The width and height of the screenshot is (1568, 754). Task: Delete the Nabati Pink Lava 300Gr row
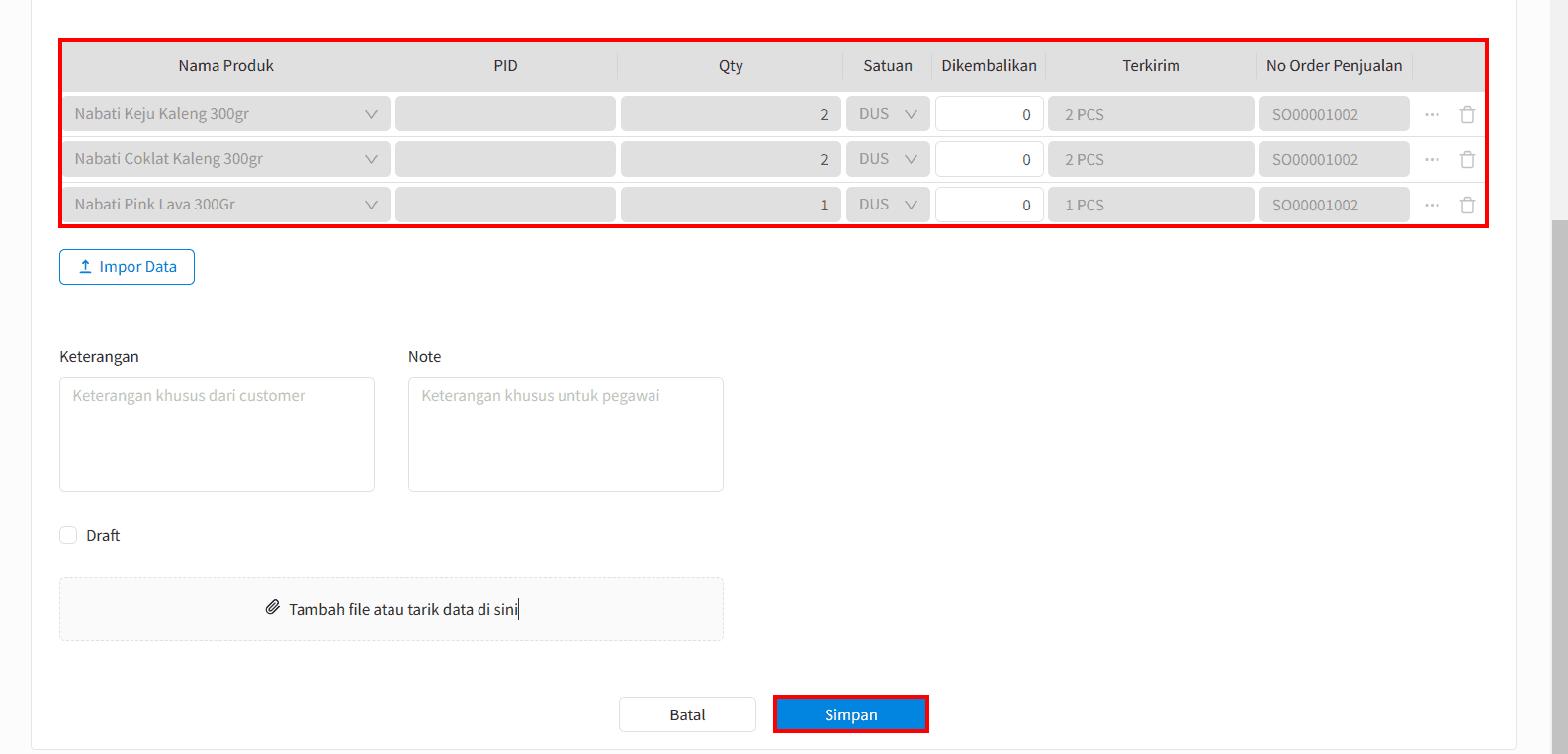(x=1467, y=206)
